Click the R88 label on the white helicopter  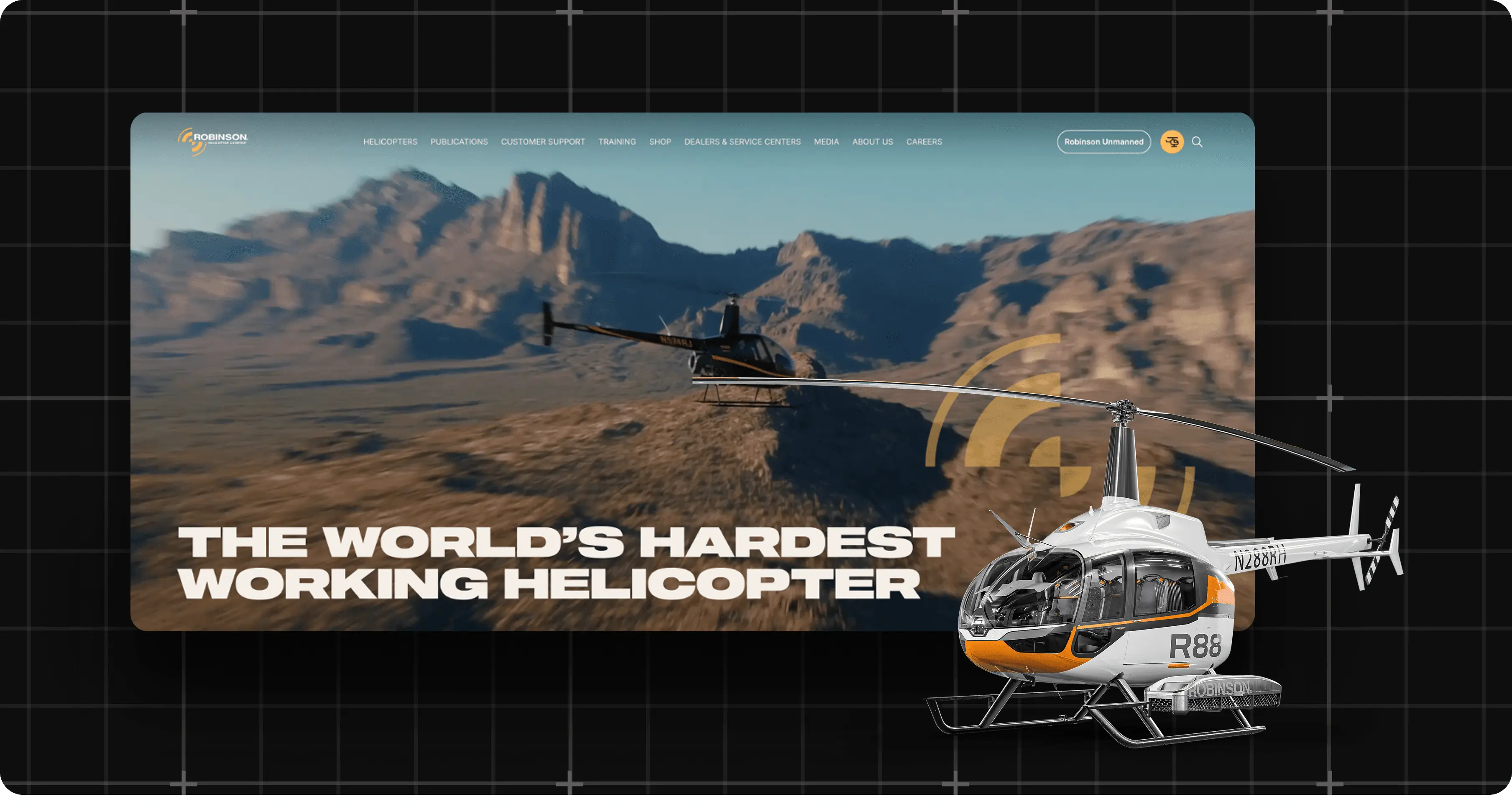pyautogui.click(x=1195, y=646)
